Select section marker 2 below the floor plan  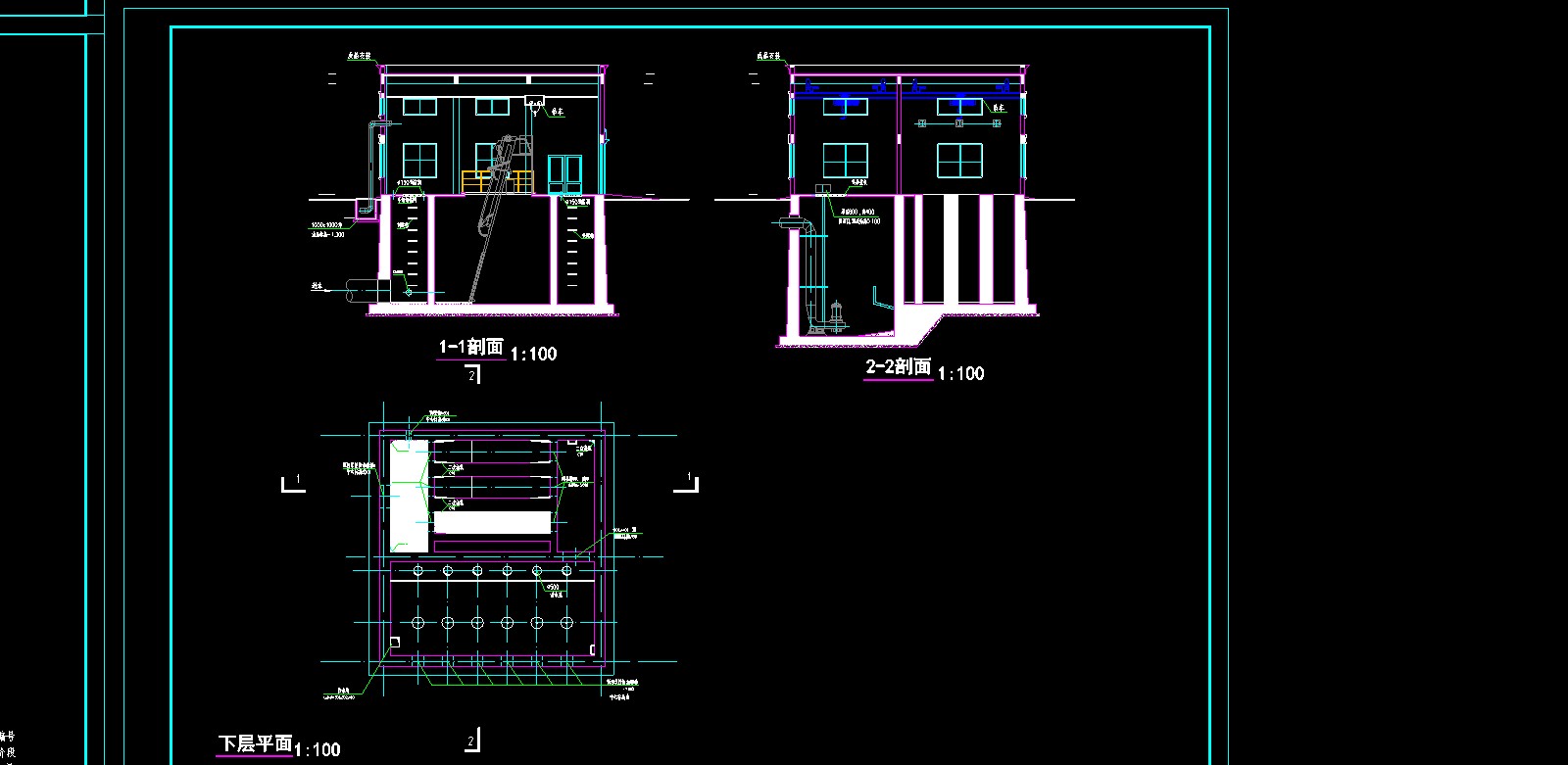[472, 741]
